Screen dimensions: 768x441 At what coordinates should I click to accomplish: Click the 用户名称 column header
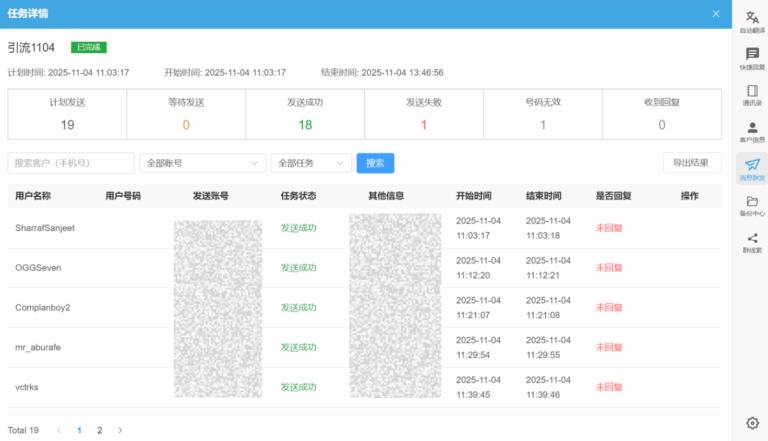33,196
